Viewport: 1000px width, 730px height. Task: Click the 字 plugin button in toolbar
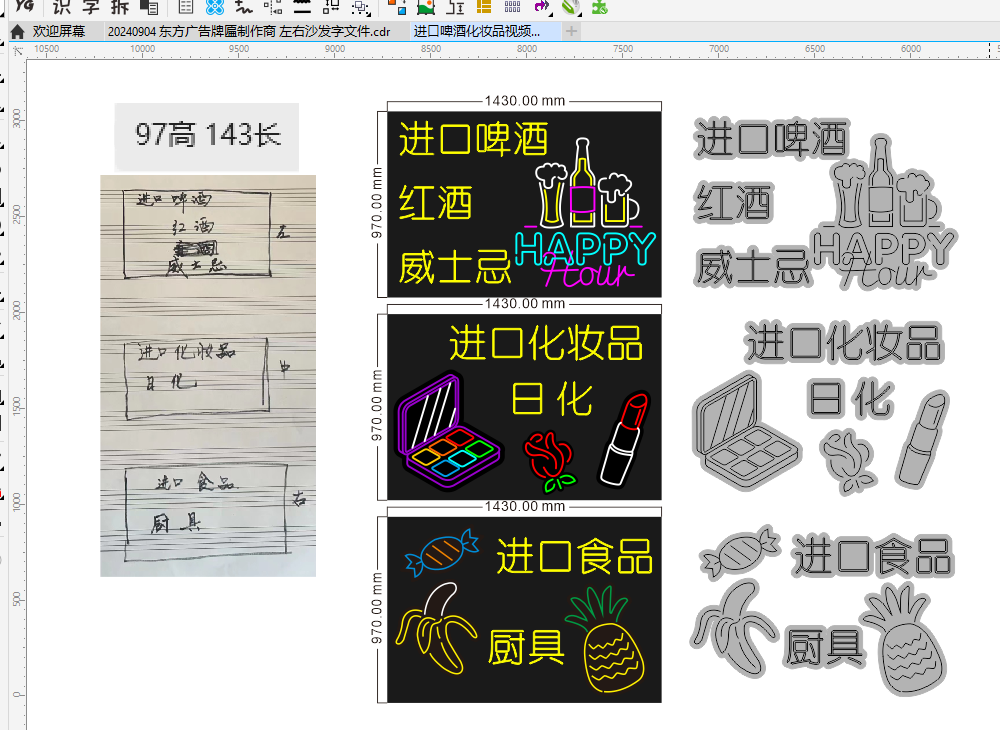click(x=91, y=7)
